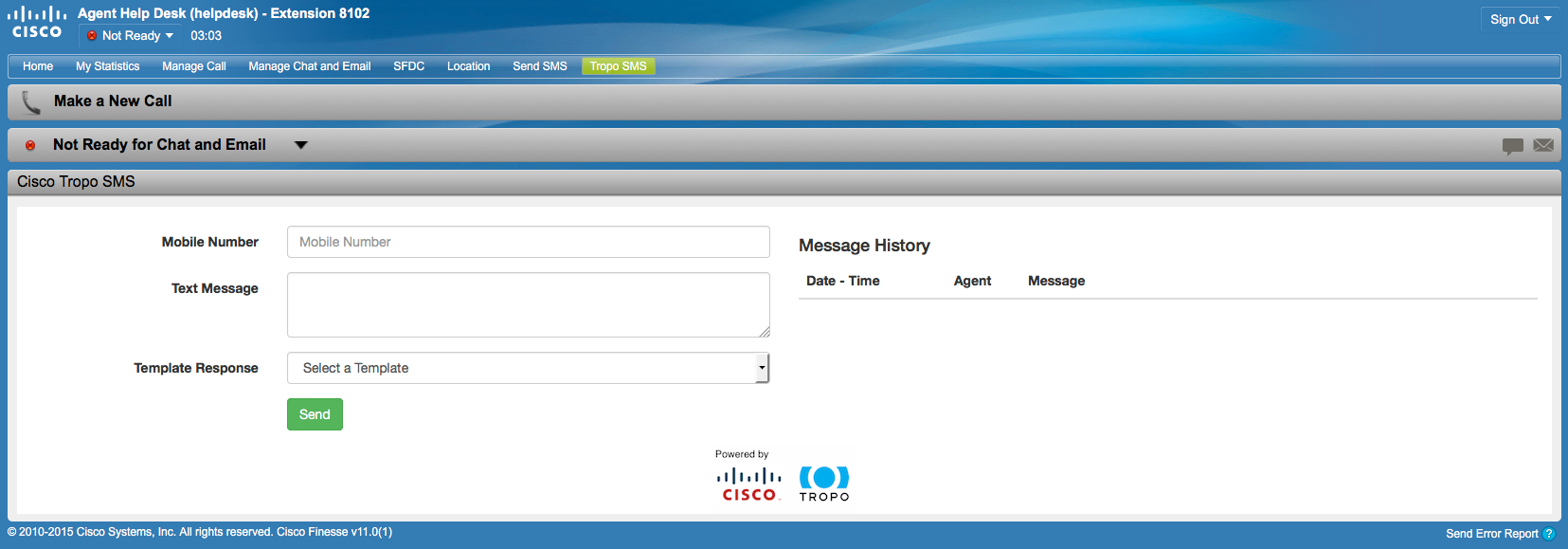Click Make a New Call
Screen dimensions: 1568x549
click(x=113, y=101)
